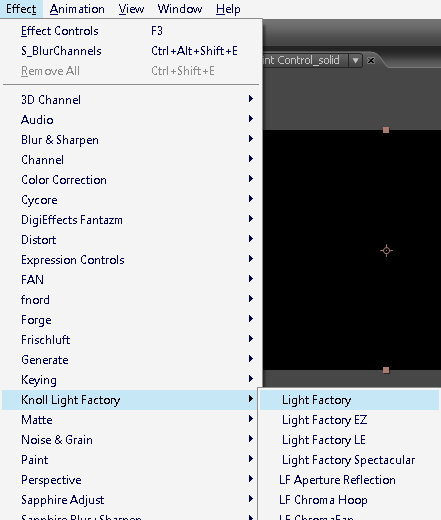This screenshot has height=520, width=441.
Task: Open the Animation menu
Action: (77, 9)
